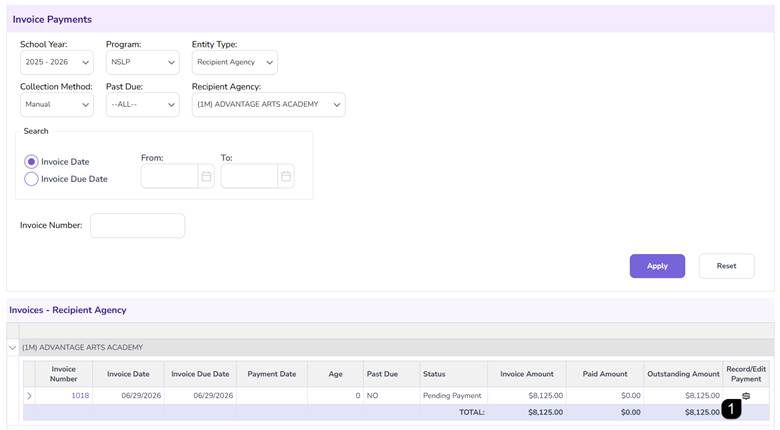
Task: Sort by Past Due column header
Action: click(x=391, y=374)
